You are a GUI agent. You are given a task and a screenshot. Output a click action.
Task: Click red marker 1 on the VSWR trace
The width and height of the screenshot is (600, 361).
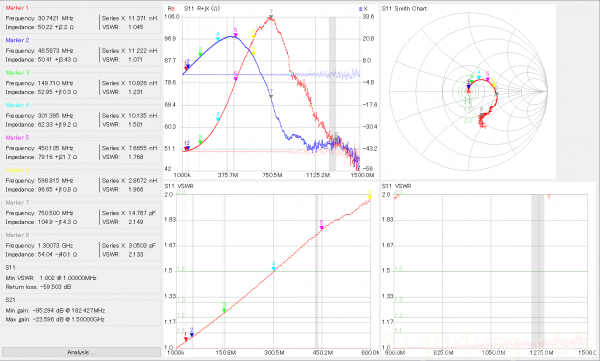point(186,339)
